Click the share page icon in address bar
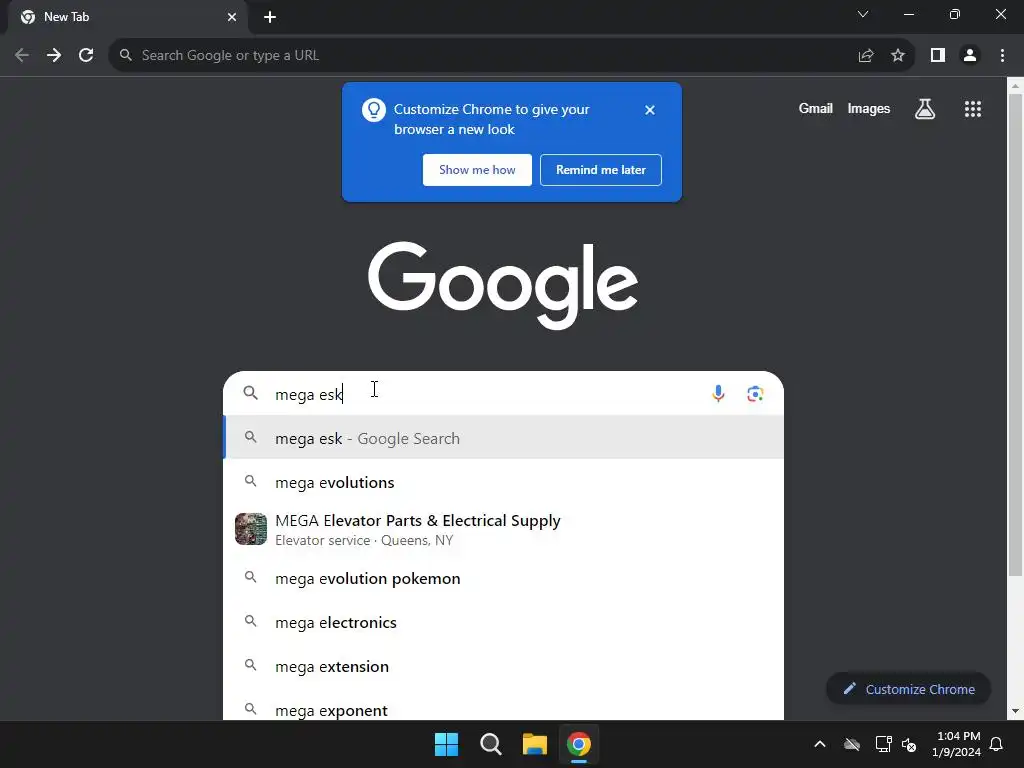Screen dimensions: 1024x768 tap(866, 56)
